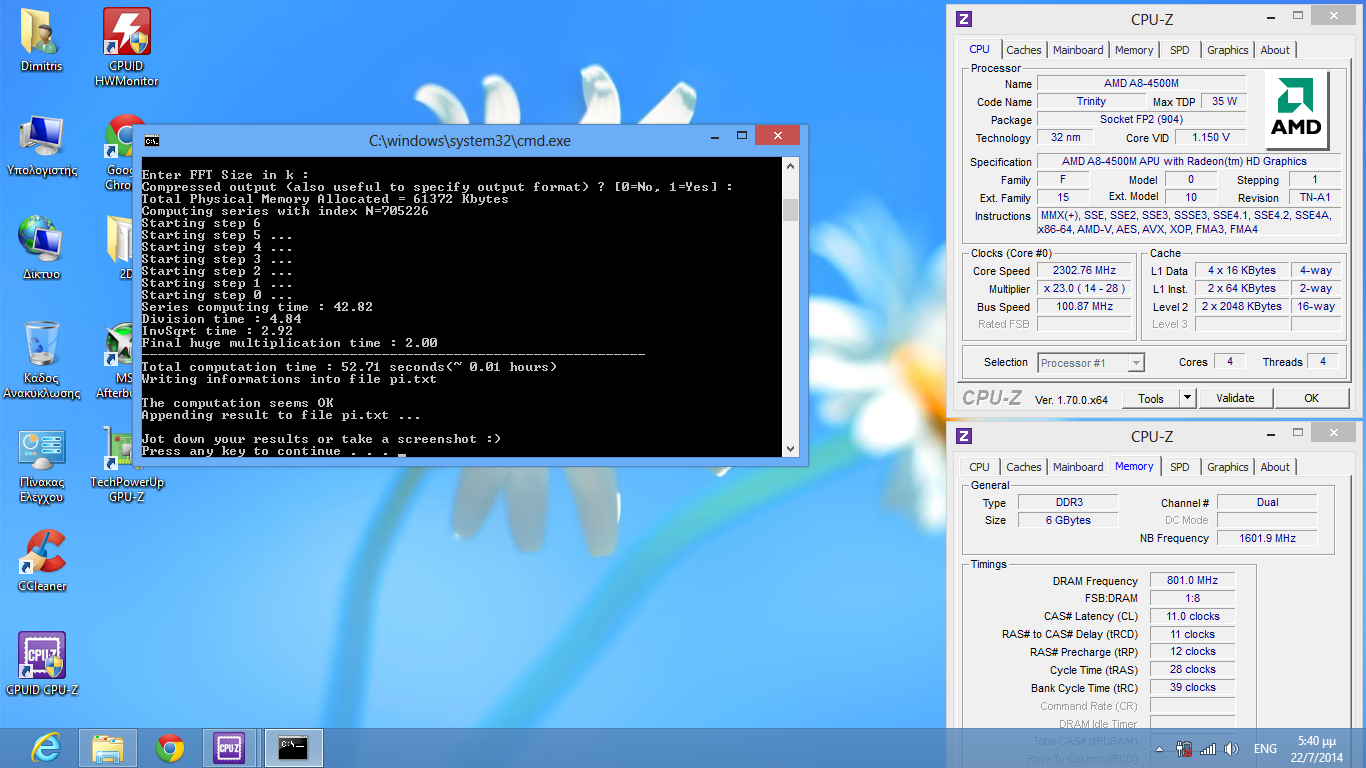Screen dimensions: 1366x768
Task: Launch TechPowerUp GPU-Z shortcut
Action: [127, 465]
